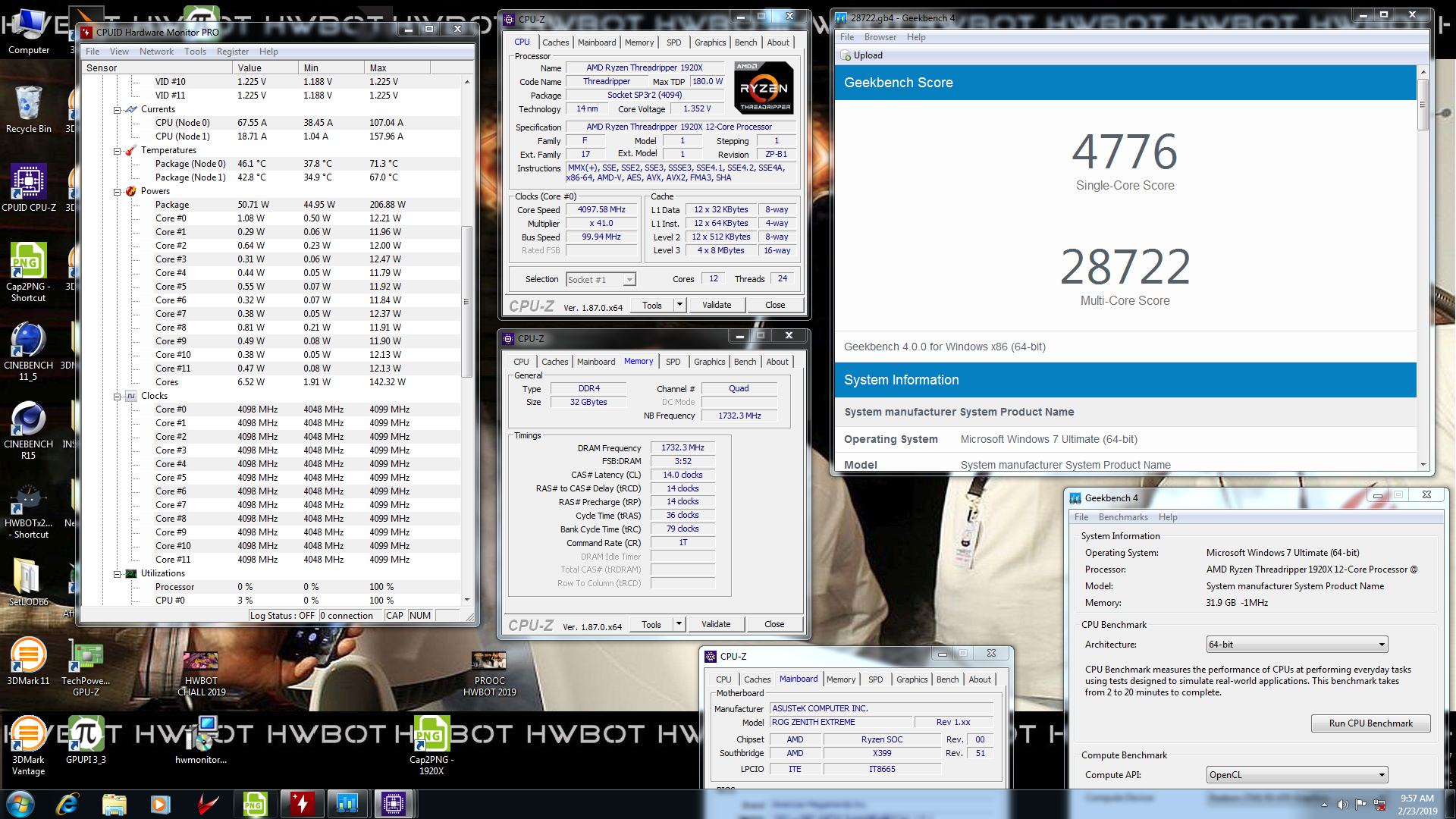The image size is (1456, 819).
Task: Select the Cap2PNG - Shortcut desktop icon
Action: pyautogui.click(x=29, y=271)
